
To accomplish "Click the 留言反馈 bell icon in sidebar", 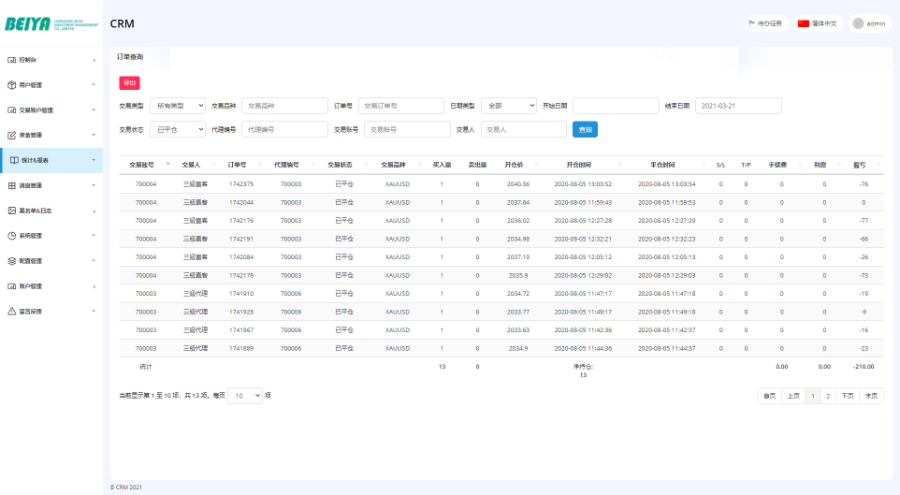I will tap(12, 311).
